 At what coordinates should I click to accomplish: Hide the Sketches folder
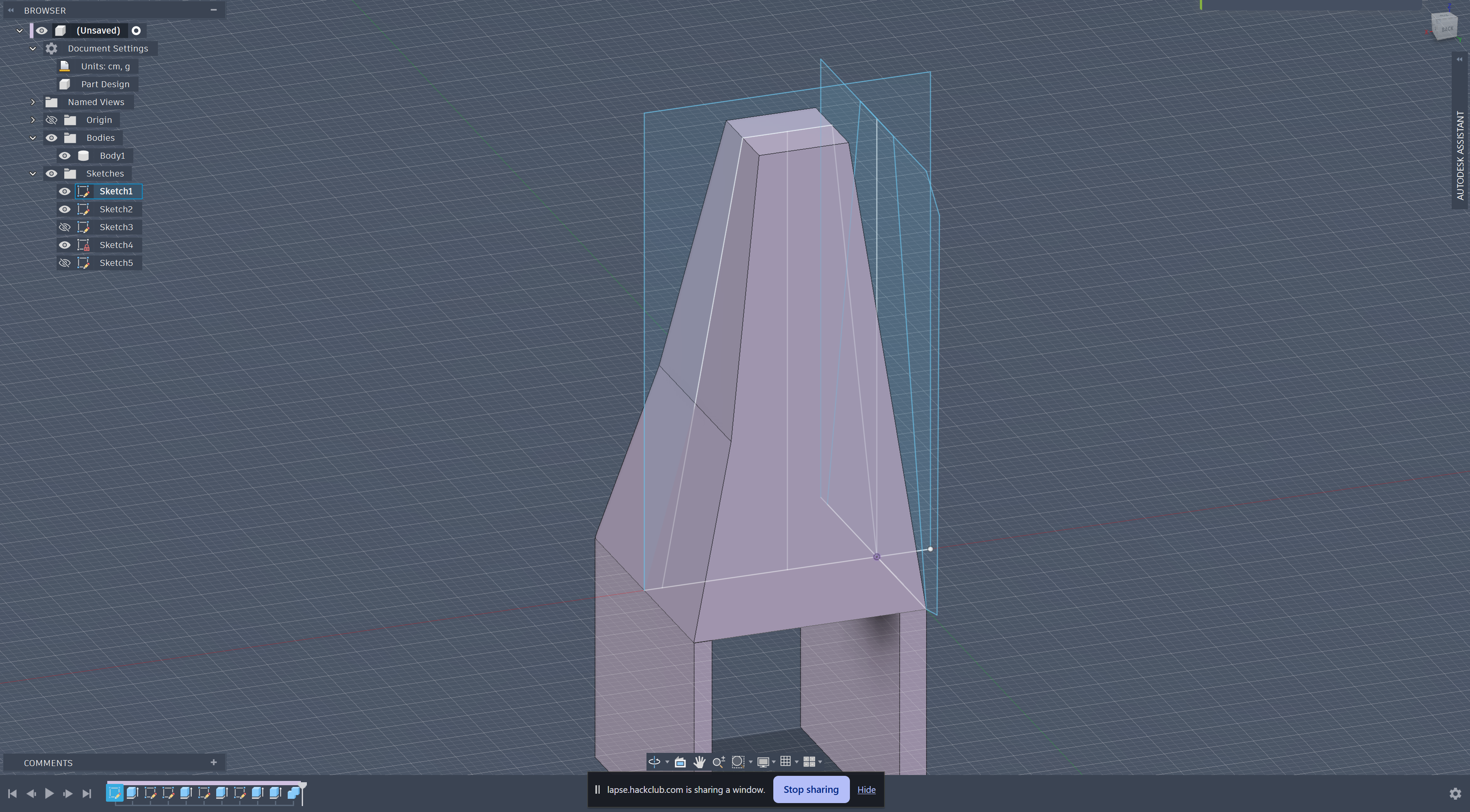[x=51, y=174]
